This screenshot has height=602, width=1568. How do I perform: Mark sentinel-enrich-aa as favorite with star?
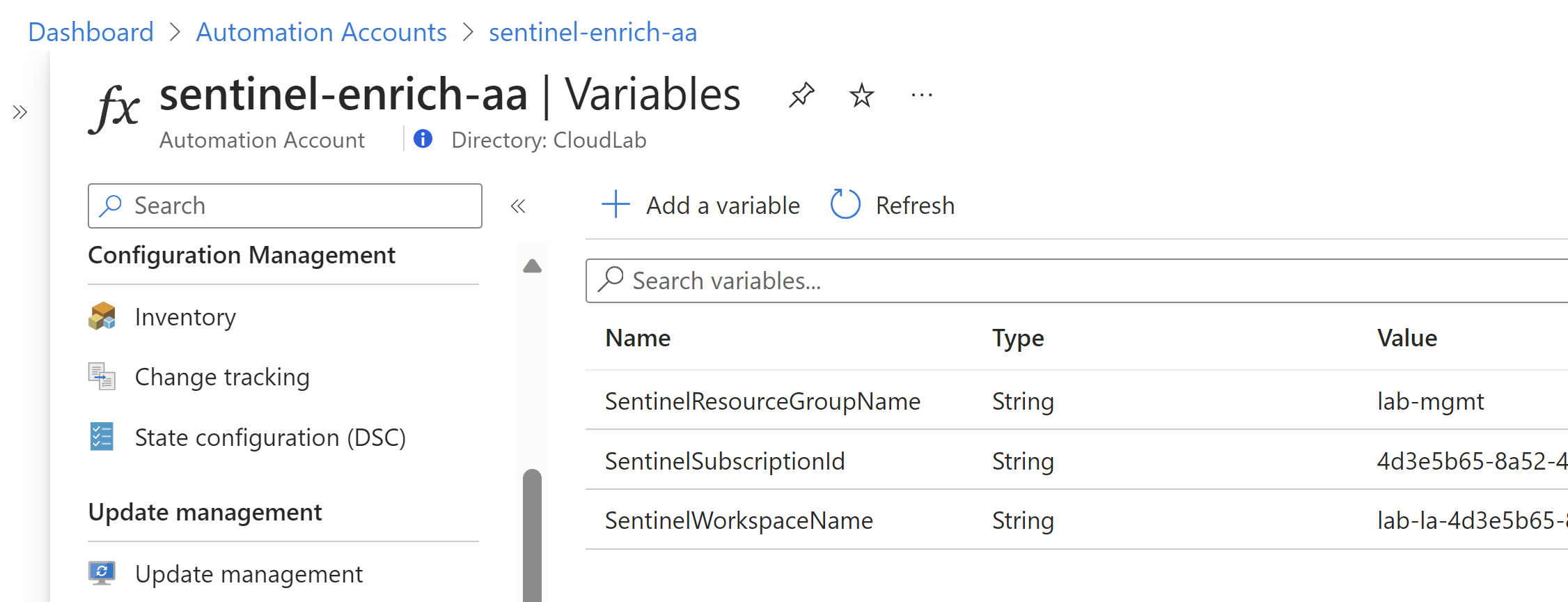point(861,95)
